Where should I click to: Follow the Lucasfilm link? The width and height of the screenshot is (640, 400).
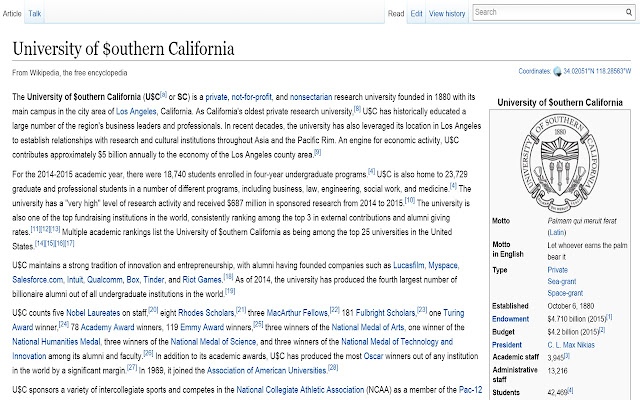click(x=409, y=265)
